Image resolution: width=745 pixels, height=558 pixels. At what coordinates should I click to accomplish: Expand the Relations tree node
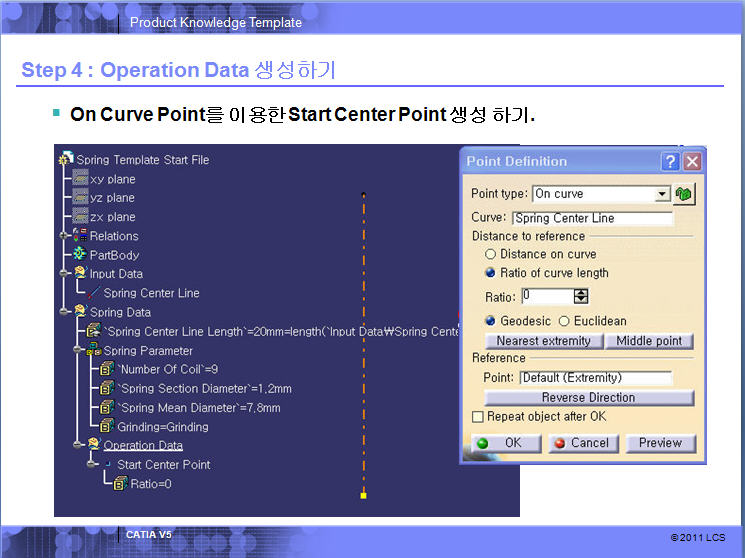click(63, 235)
